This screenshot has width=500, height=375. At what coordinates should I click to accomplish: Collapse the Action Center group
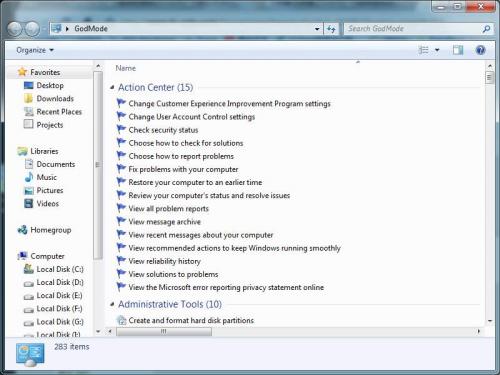point(112,88)
